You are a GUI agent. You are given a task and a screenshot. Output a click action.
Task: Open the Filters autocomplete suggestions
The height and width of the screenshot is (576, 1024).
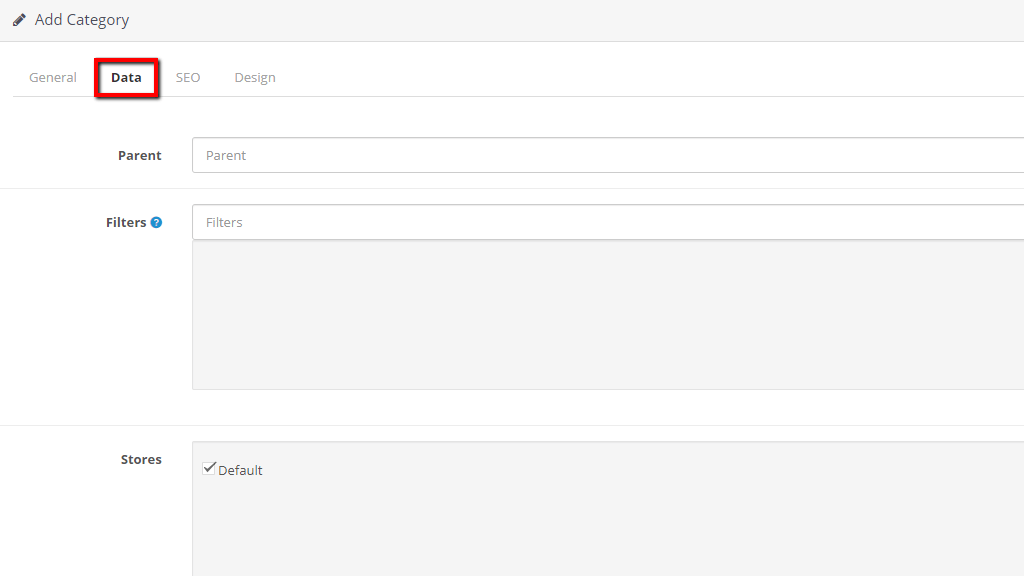pyautogui.click(x=500, y=221)
